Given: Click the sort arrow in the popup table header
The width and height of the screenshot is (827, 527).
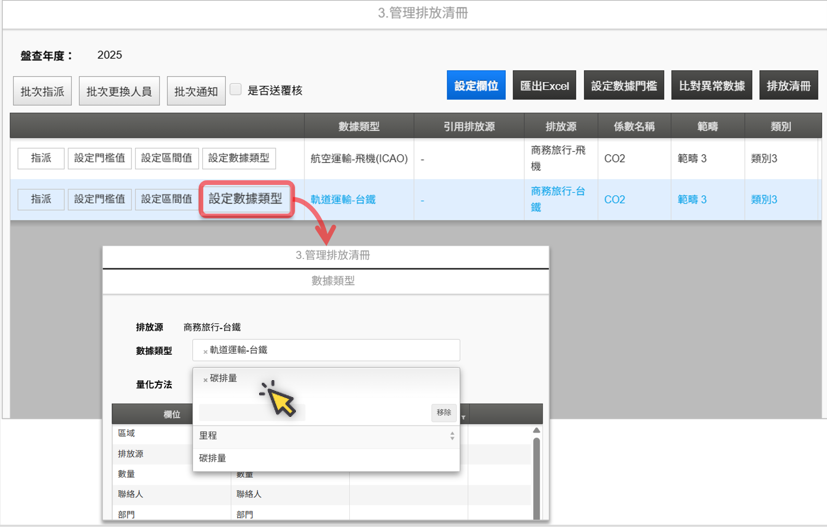Looking at the screenshot, I should (x=463, y=415).
